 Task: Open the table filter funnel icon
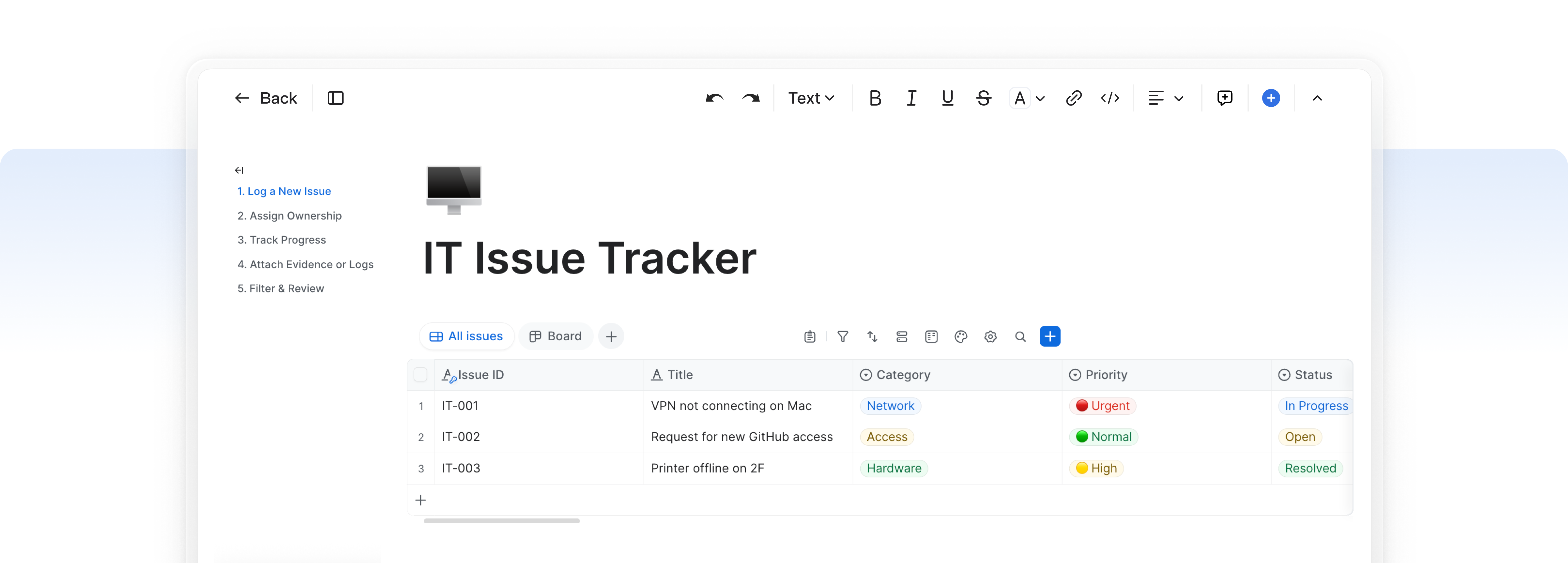pyautogui.click(x=843, y=337)
